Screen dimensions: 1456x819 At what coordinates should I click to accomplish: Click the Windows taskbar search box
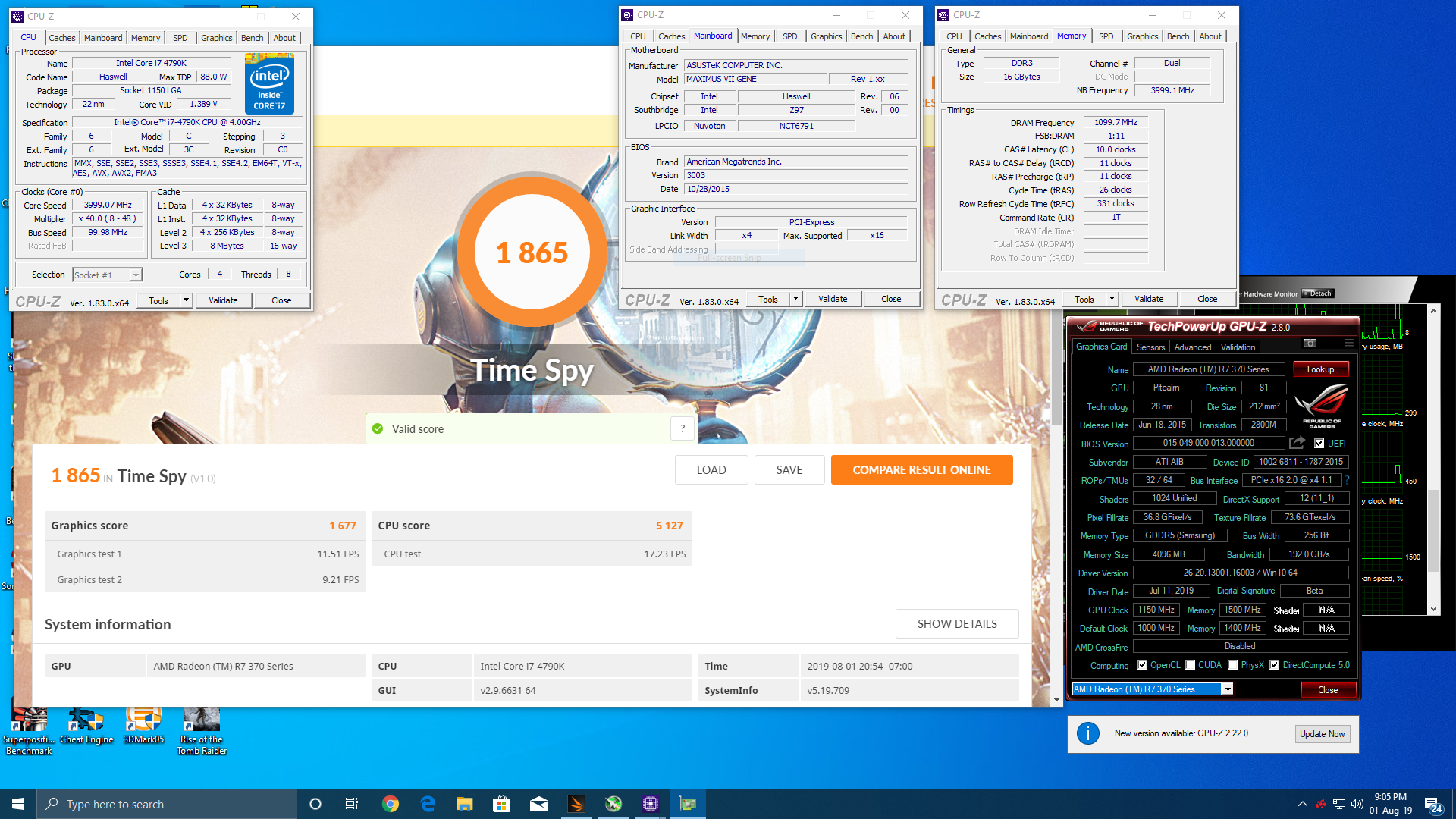(x=167, y=804)
